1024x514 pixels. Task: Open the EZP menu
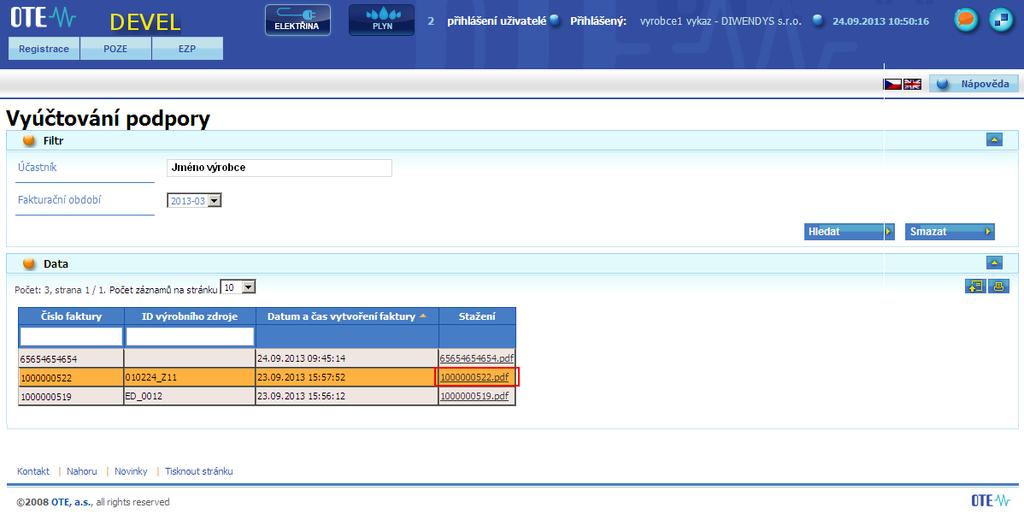pyautogui.click(x=187, y=49)
